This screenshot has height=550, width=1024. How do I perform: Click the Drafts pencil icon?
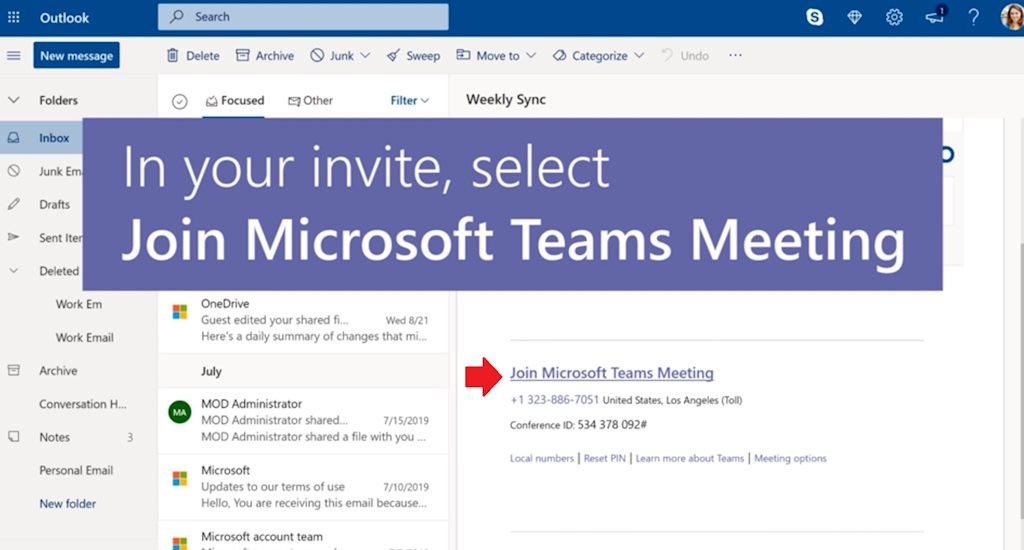(14, 204)
